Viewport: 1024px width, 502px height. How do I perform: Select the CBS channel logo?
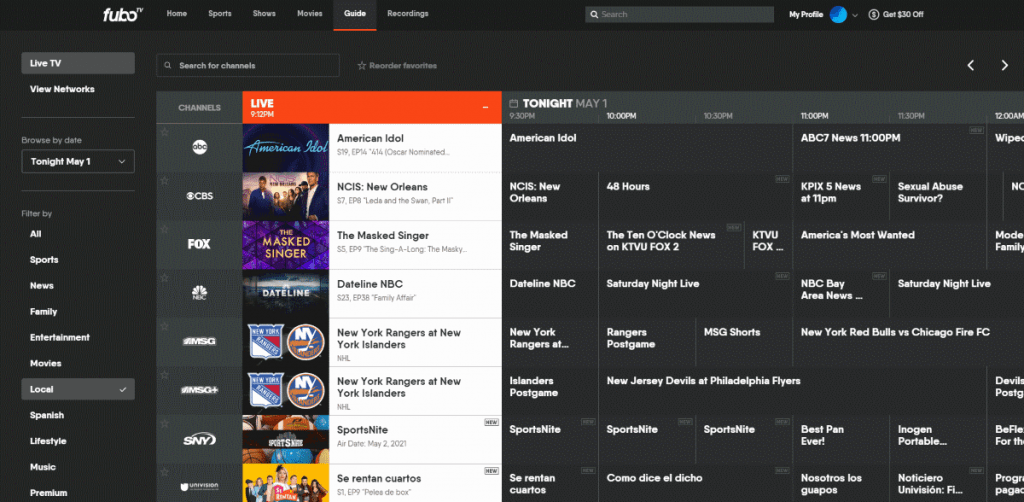199,196
